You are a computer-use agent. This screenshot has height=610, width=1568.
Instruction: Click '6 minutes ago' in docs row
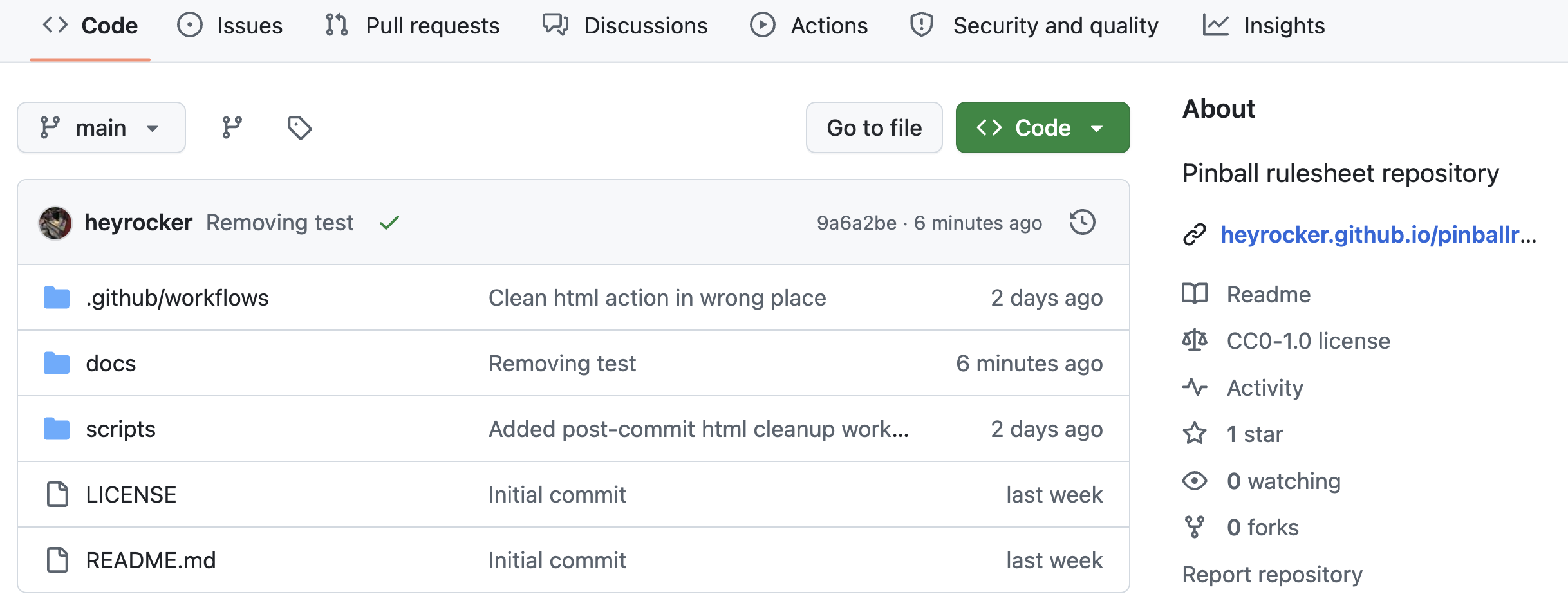click(1029, 364)
